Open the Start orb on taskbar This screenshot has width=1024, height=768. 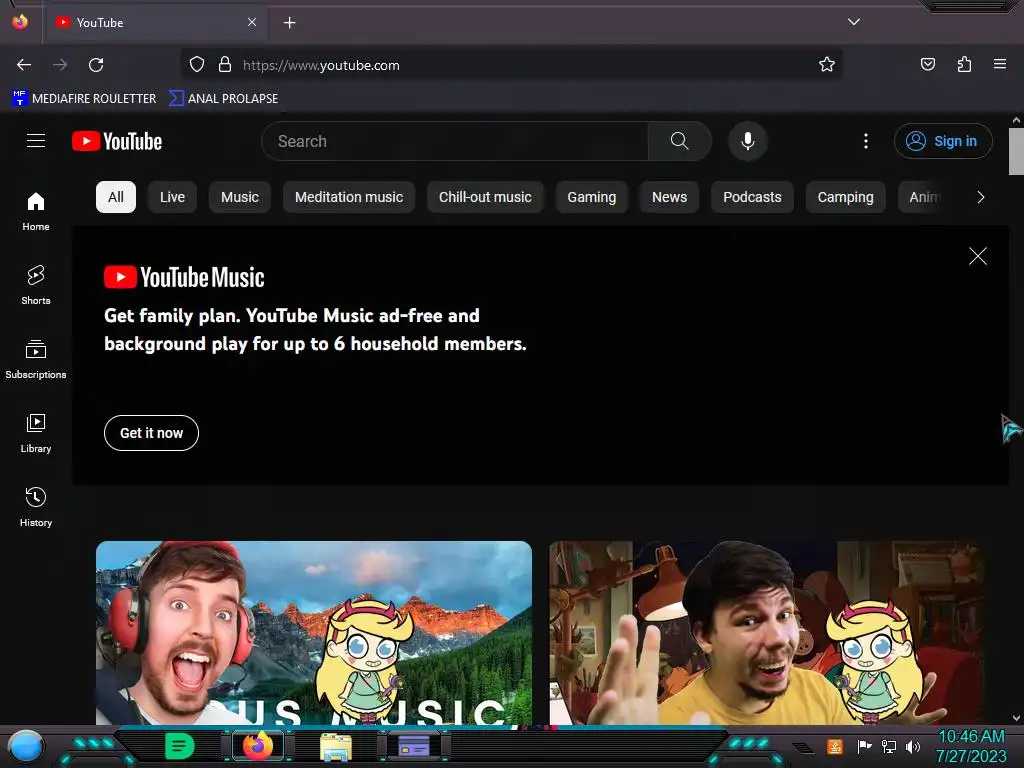click(x=26, y=747)
